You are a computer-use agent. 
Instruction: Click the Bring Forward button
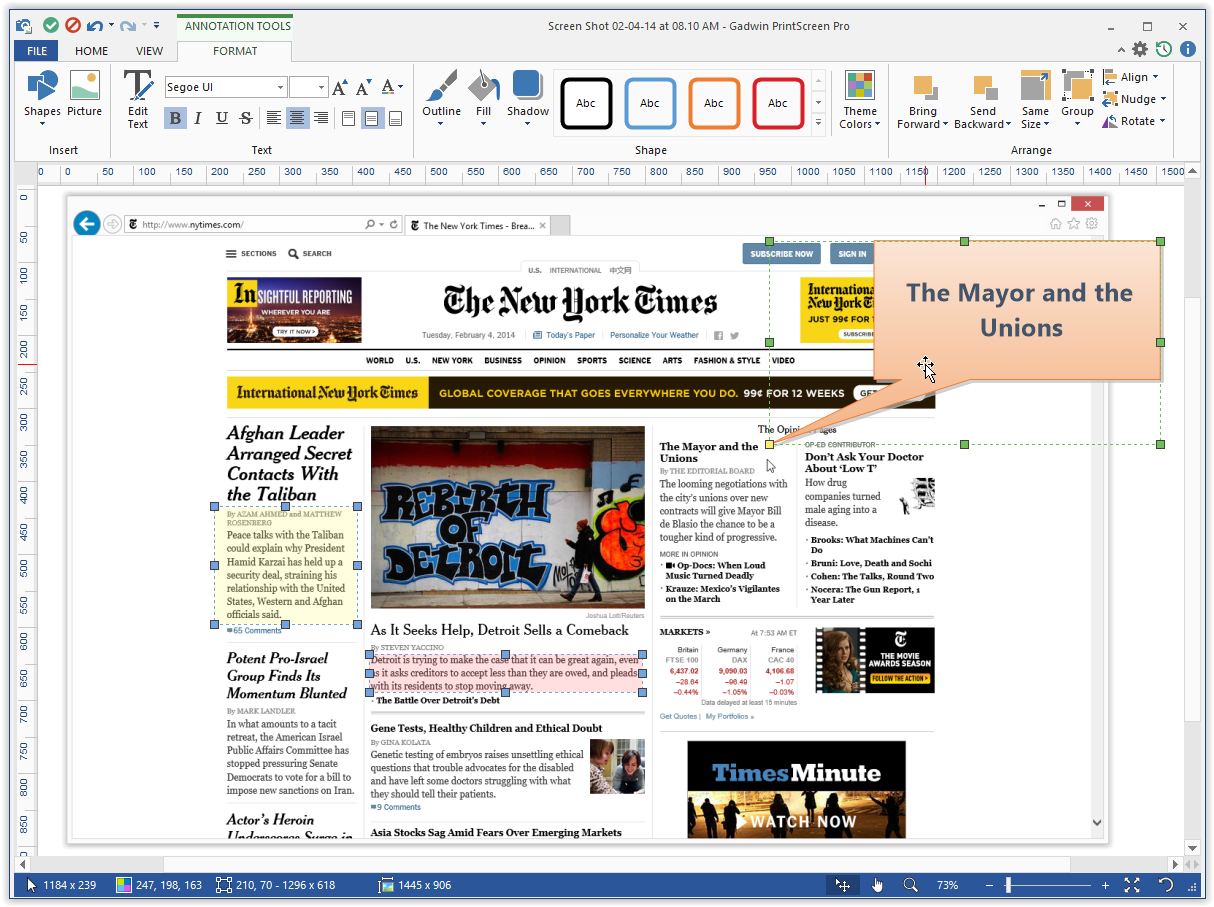(x=923, y=100)
